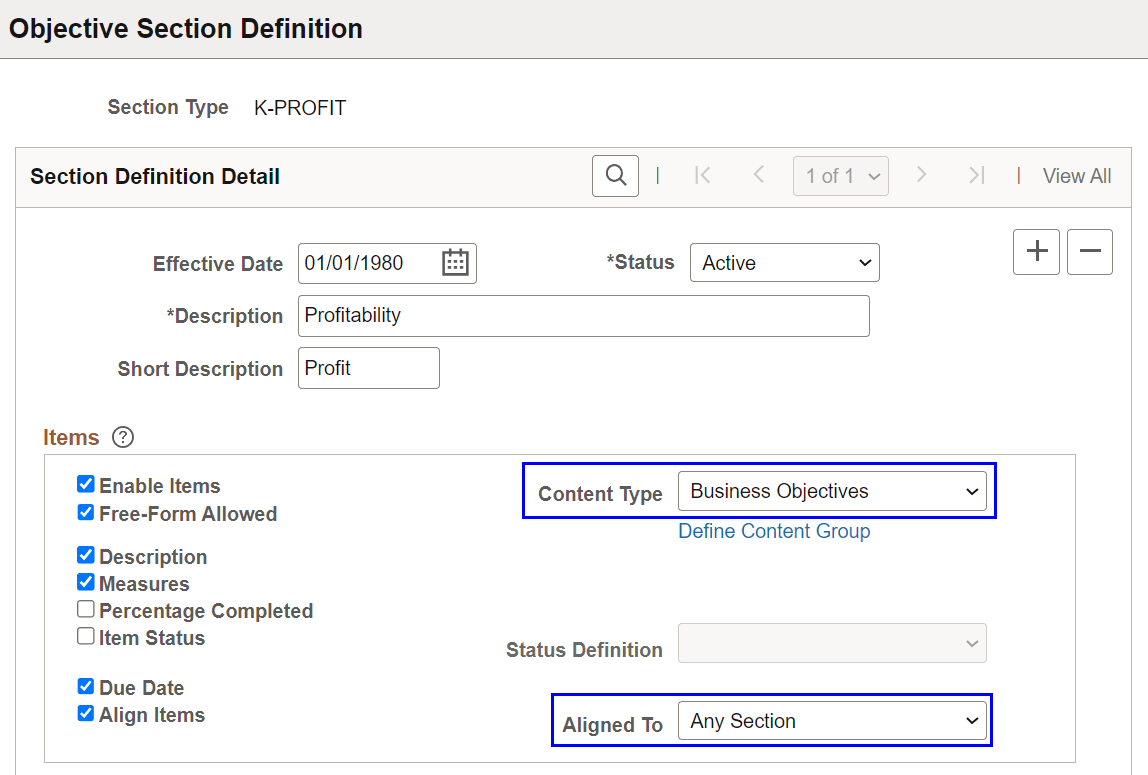1148x775 pixels.
Task: Open the Define Content Group link
Action: (x=774, y=531)
